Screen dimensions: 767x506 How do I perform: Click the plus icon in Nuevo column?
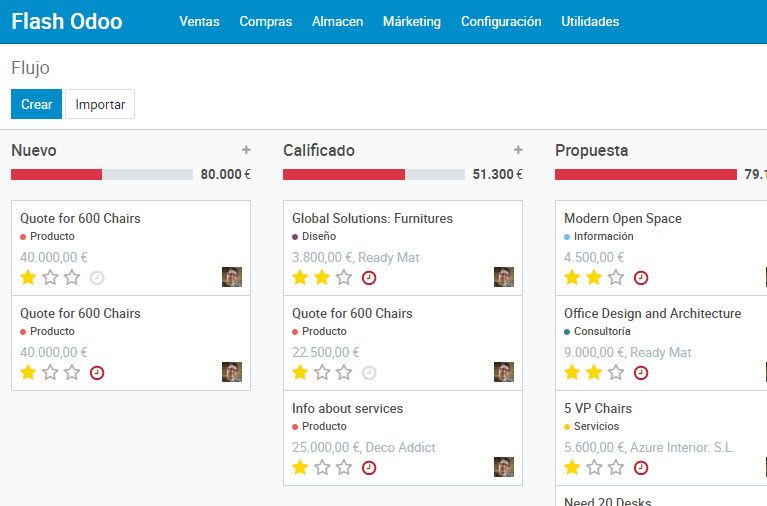246,150
